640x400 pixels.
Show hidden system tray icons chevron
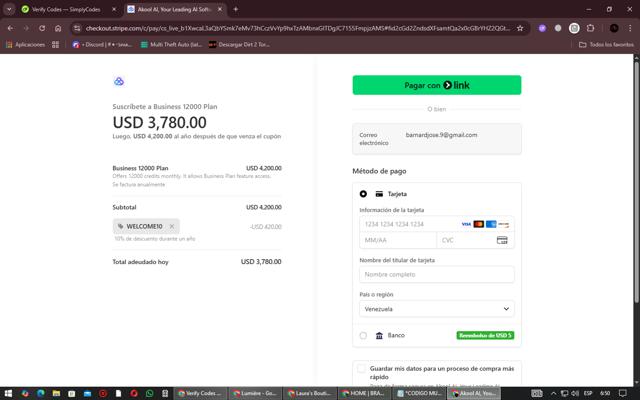[x=553, y=393]
